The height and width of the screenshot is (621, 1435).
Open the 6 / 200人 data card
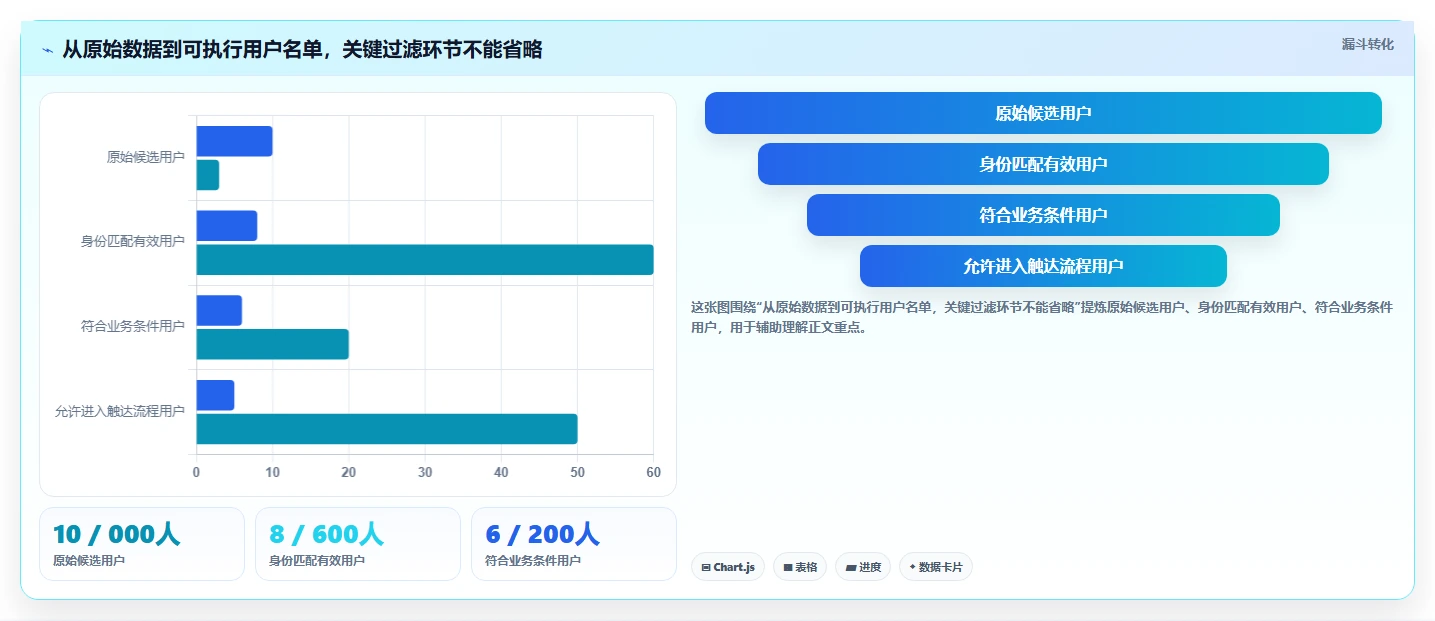pos(574,544)
